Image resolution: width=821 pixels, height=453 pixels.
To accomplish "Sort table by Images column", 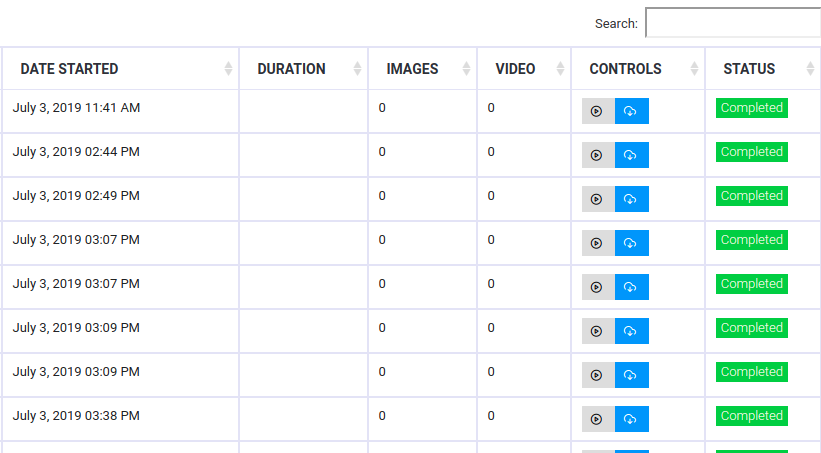I will point(423,69).
